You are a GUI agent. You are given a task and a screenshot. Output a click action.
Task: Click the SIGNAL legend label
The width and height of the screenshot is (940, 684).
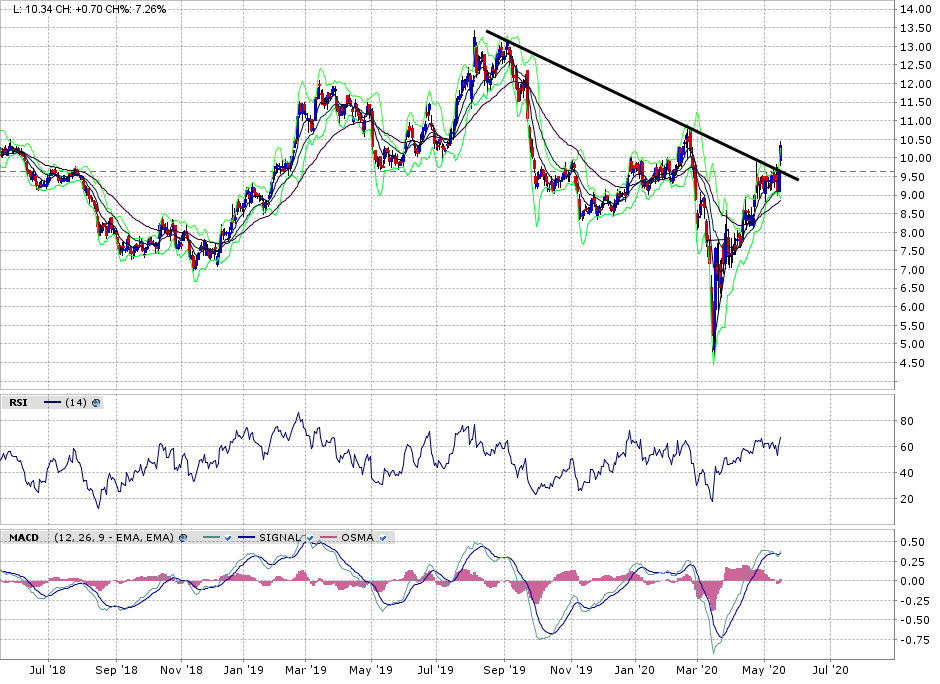coord(279,538)
